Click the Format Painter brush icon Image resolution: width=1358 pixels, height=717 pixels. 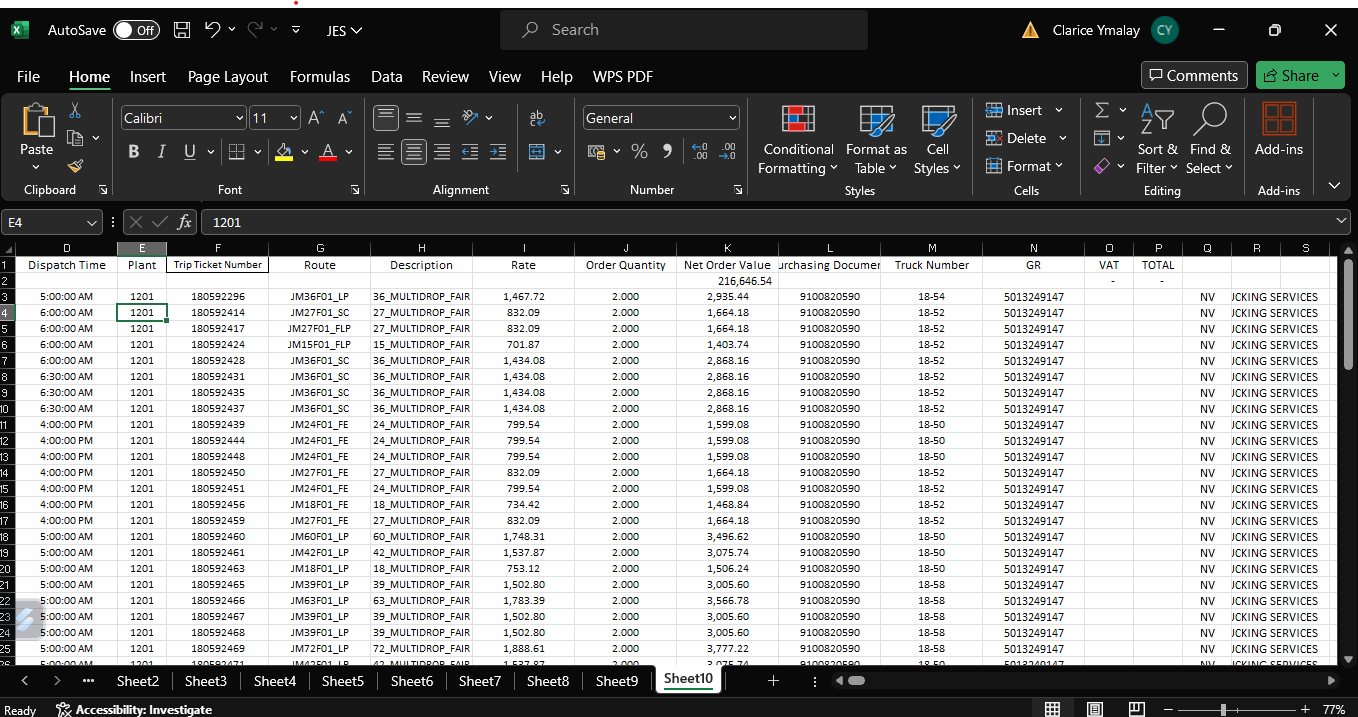pos(75,166)
